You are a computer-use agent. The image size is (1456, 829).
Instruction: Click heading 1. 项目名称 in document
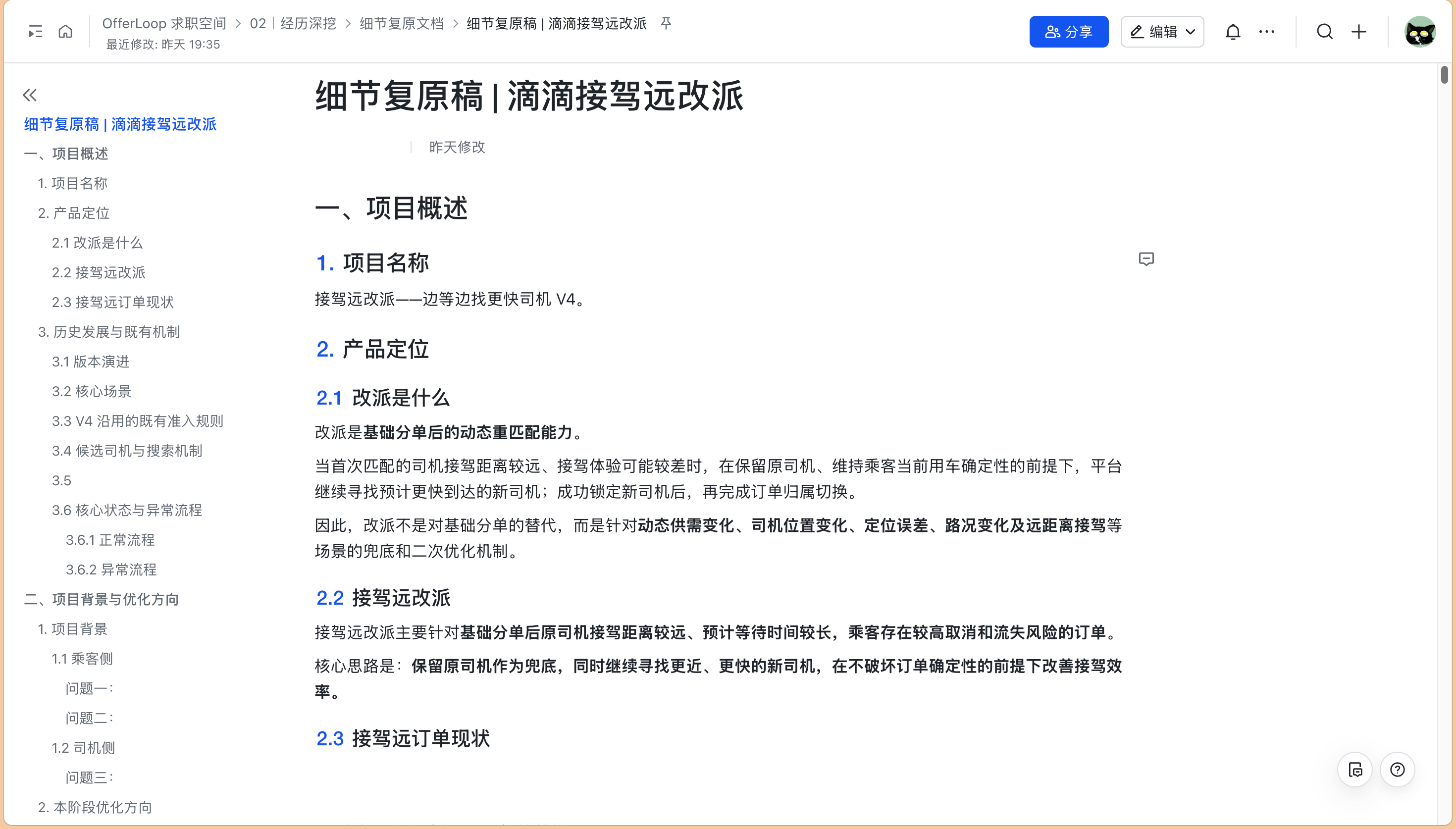pos(372,263)
